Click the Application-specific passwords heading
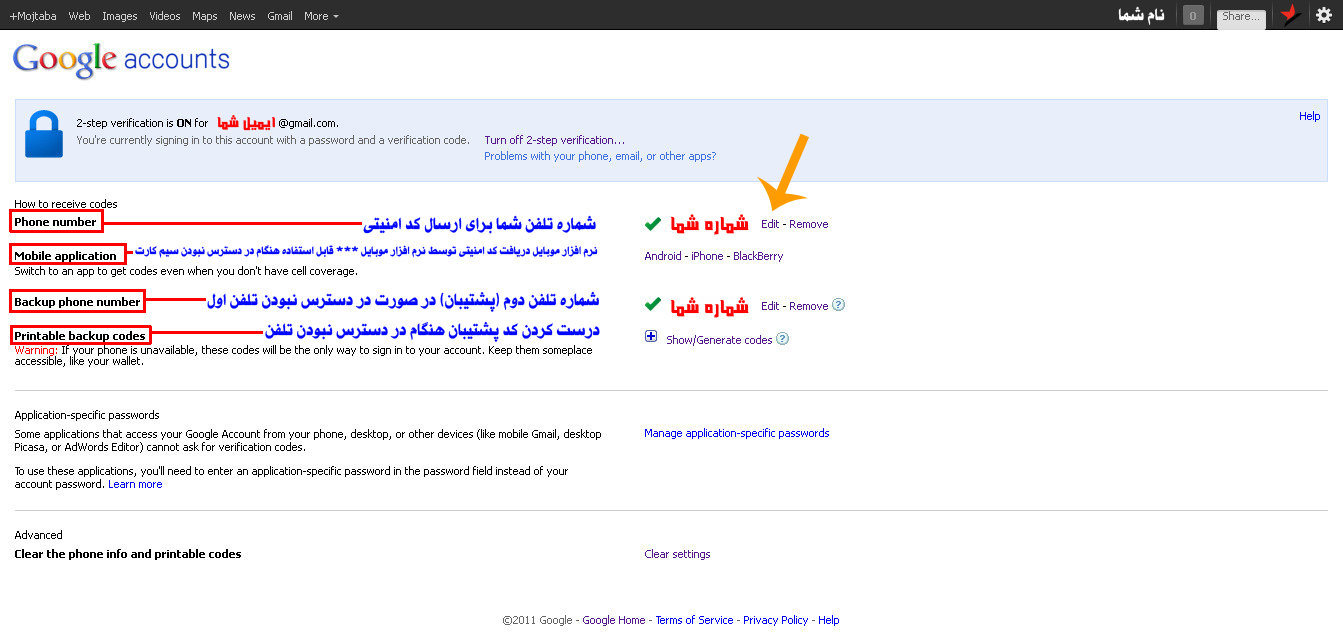This screenshot has height=640, width=1343. click(x=87, y=415)
